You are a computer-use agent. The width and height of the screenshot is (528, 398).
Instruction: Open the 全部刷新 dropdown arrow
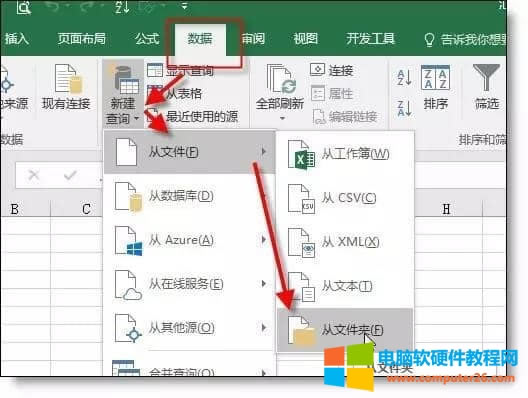[282, 118]
